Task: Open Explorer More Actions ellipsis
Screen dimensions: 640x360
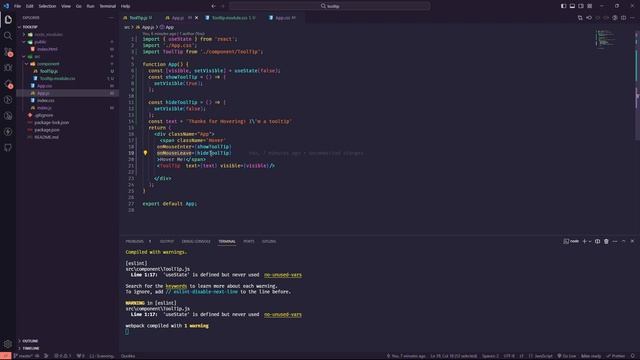Action: [x=111, y=18]
